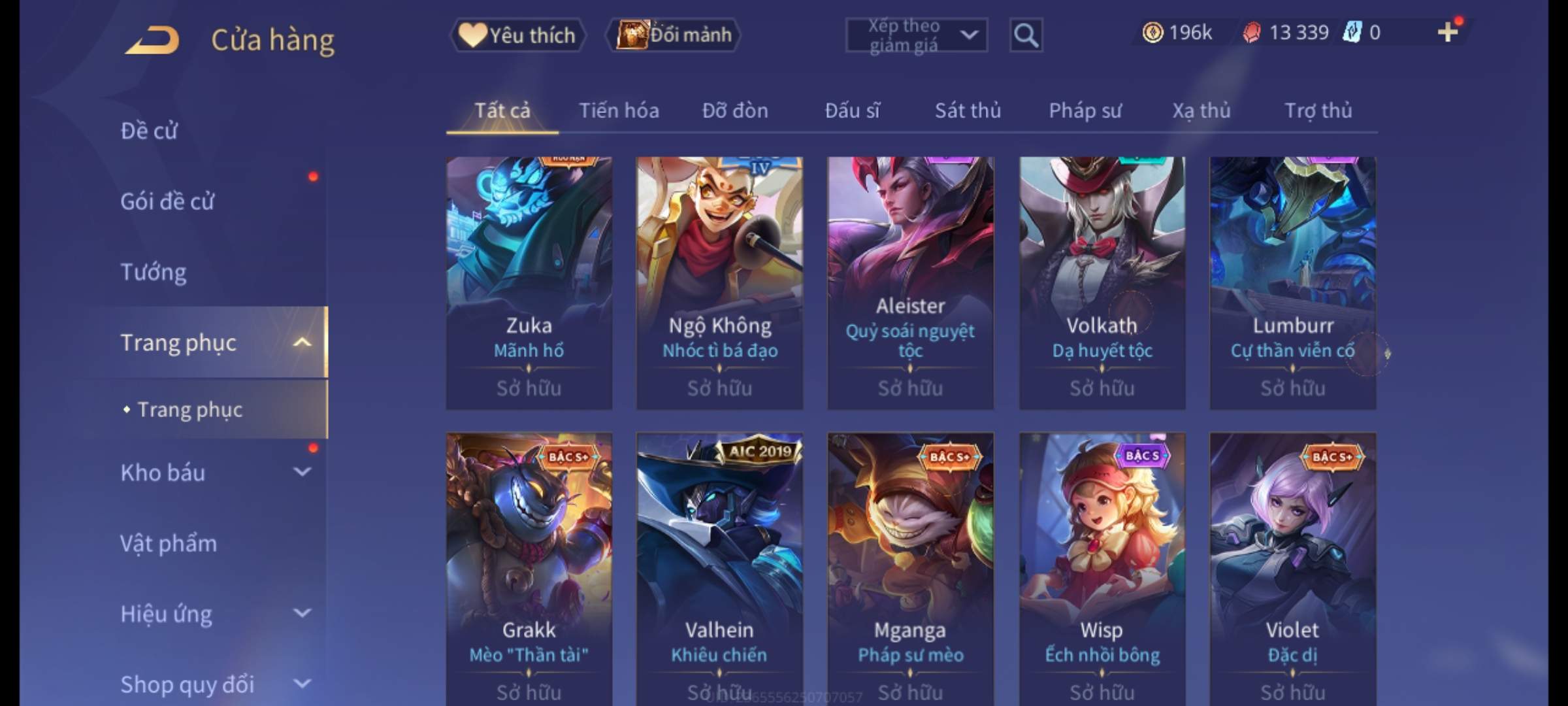Collapse the Trang phục sidebar section
1568x706 pixels.
click(302, 343)
